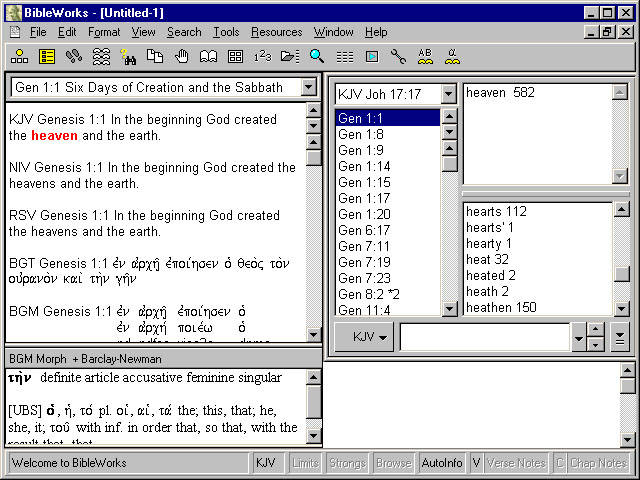Click the yellow checklist toolbar icon

click(47, 56)
